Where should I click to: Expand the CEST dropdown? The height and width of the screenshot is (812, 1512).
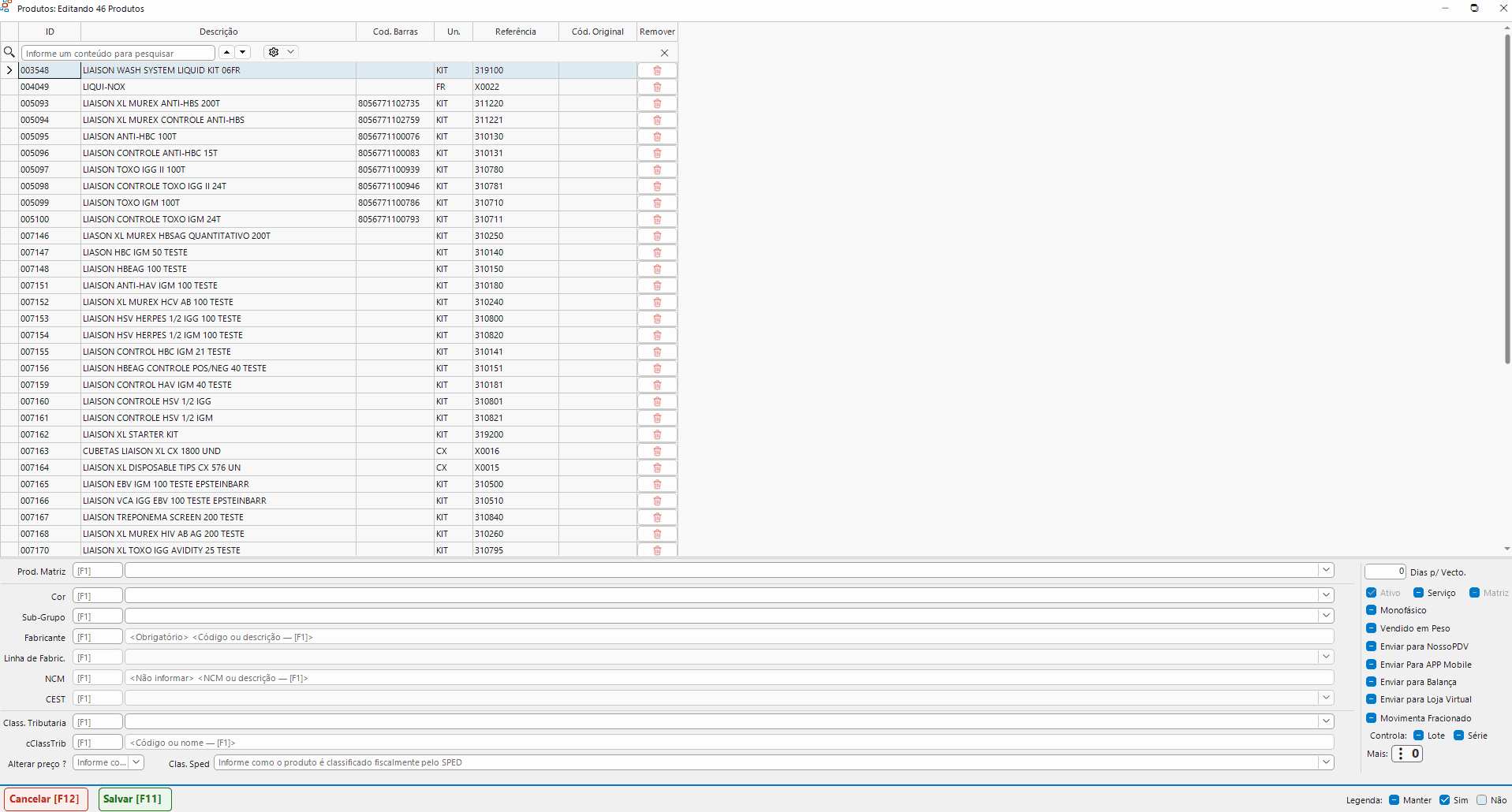pos(1326,698)
